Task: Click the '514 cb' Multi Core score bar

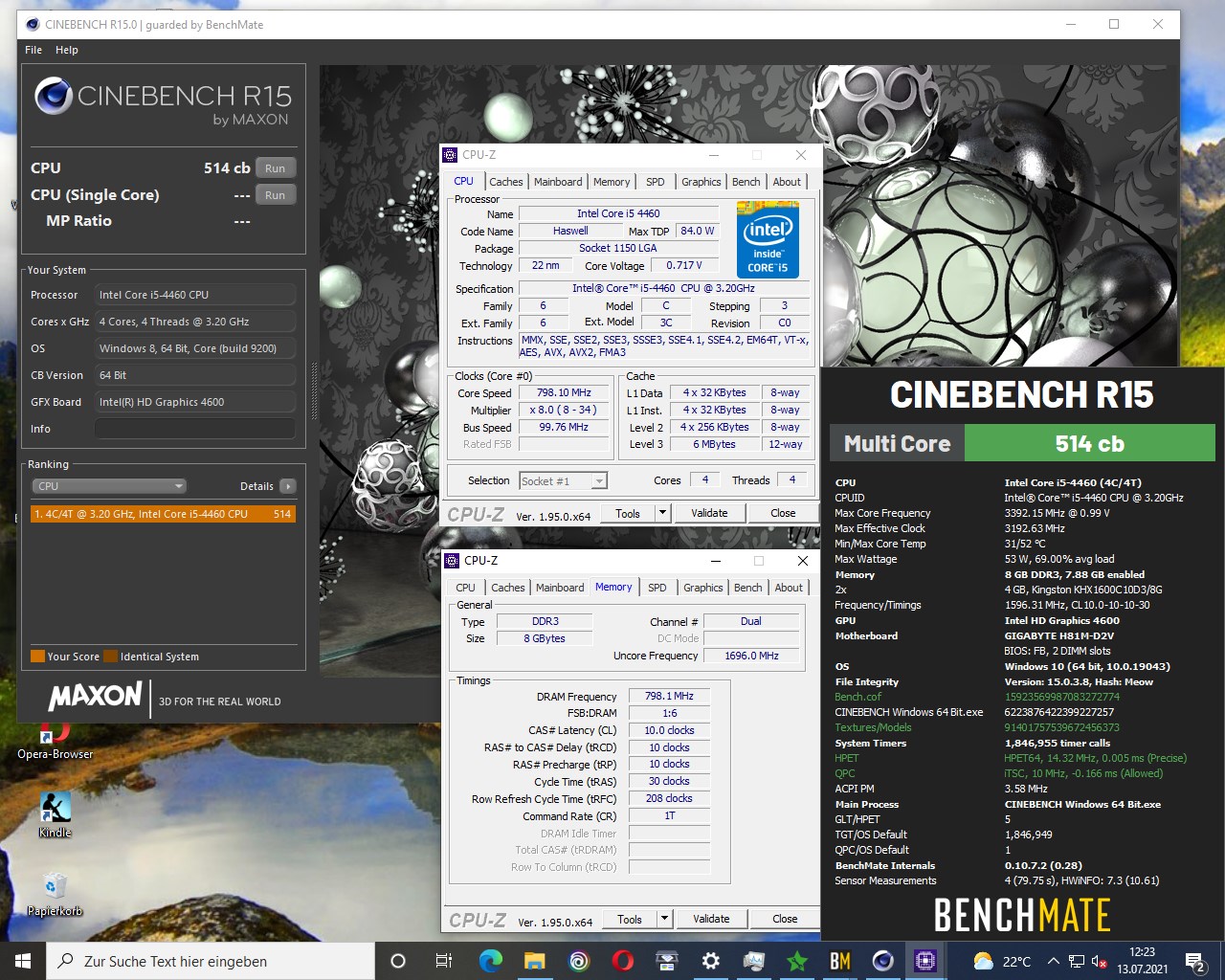Action: 1089,443
